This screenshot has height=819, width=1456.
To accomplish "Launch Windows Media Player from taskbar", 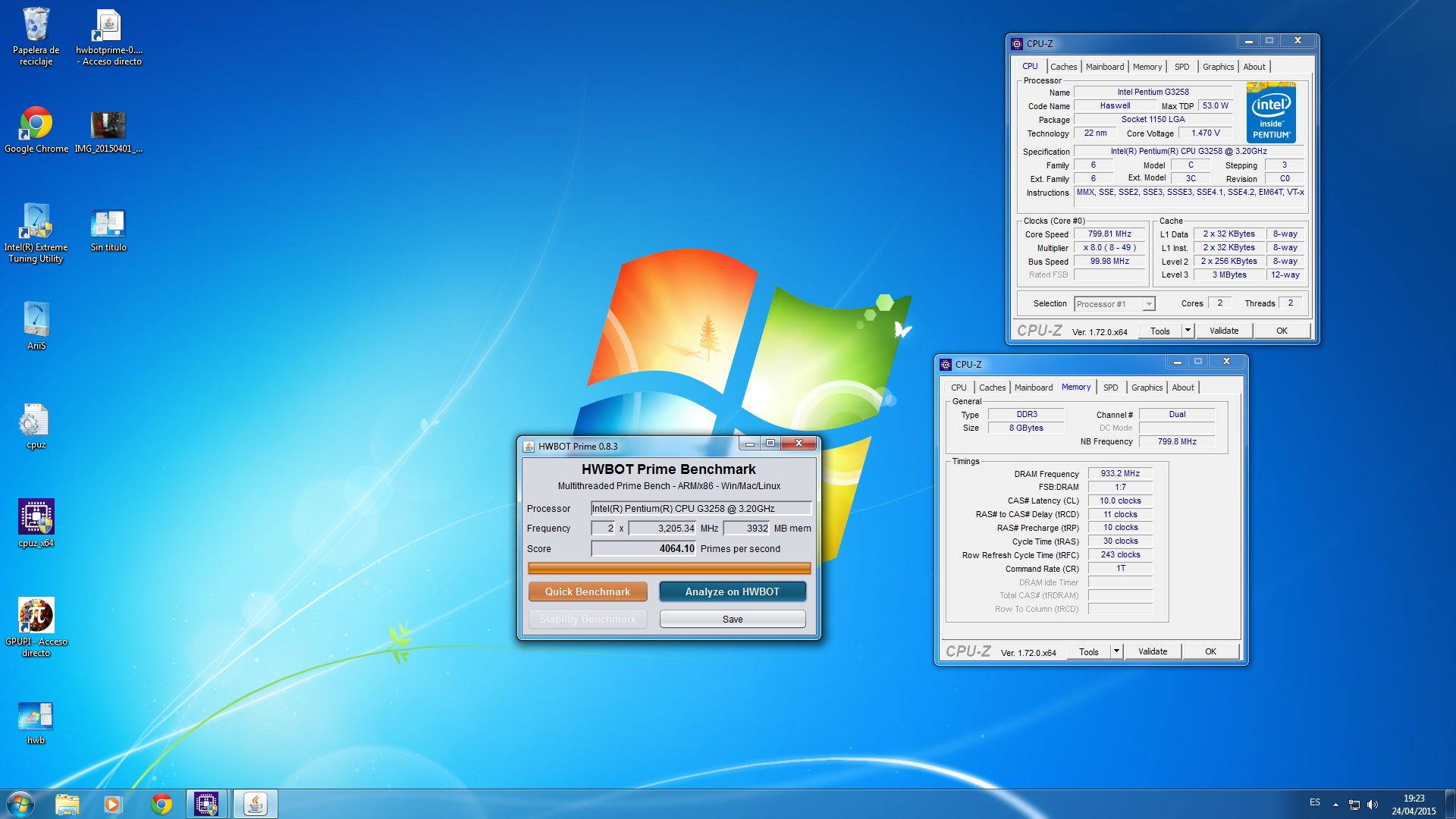I will [113, 804].
